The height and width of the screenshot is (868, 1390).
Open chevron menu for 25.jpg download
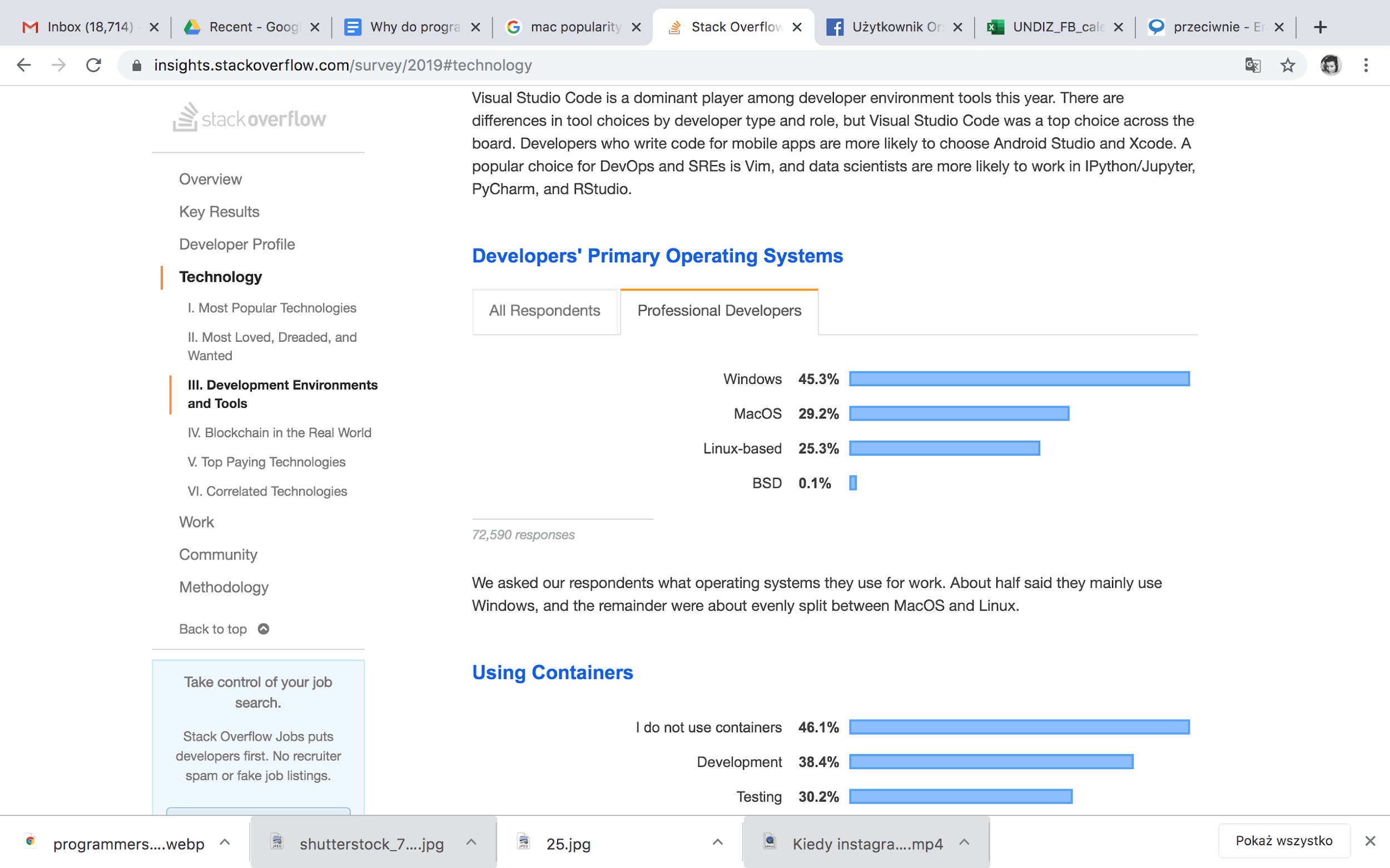717,842
